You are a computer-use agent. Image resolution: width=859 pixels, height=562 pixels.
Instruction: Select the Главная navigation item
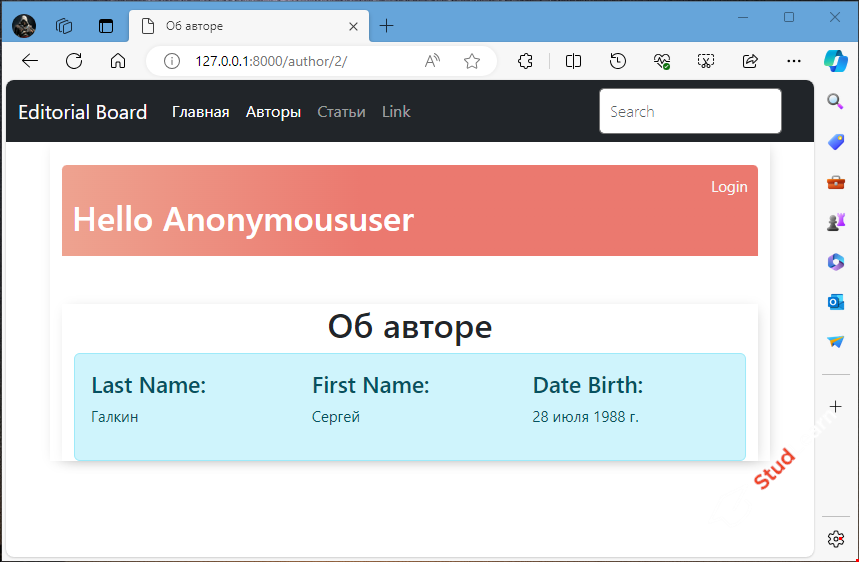pos(200,112)
